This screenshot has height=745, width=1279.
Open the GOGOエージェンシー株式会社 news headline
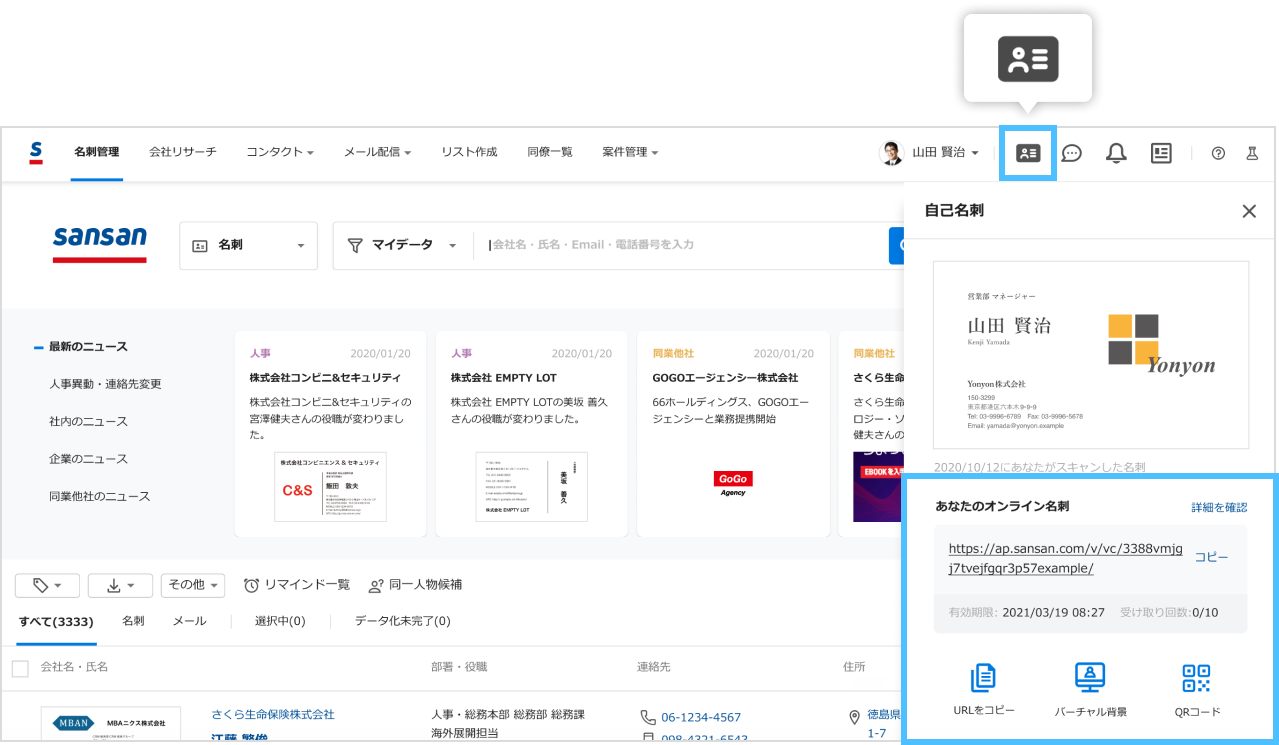[725, 378]
